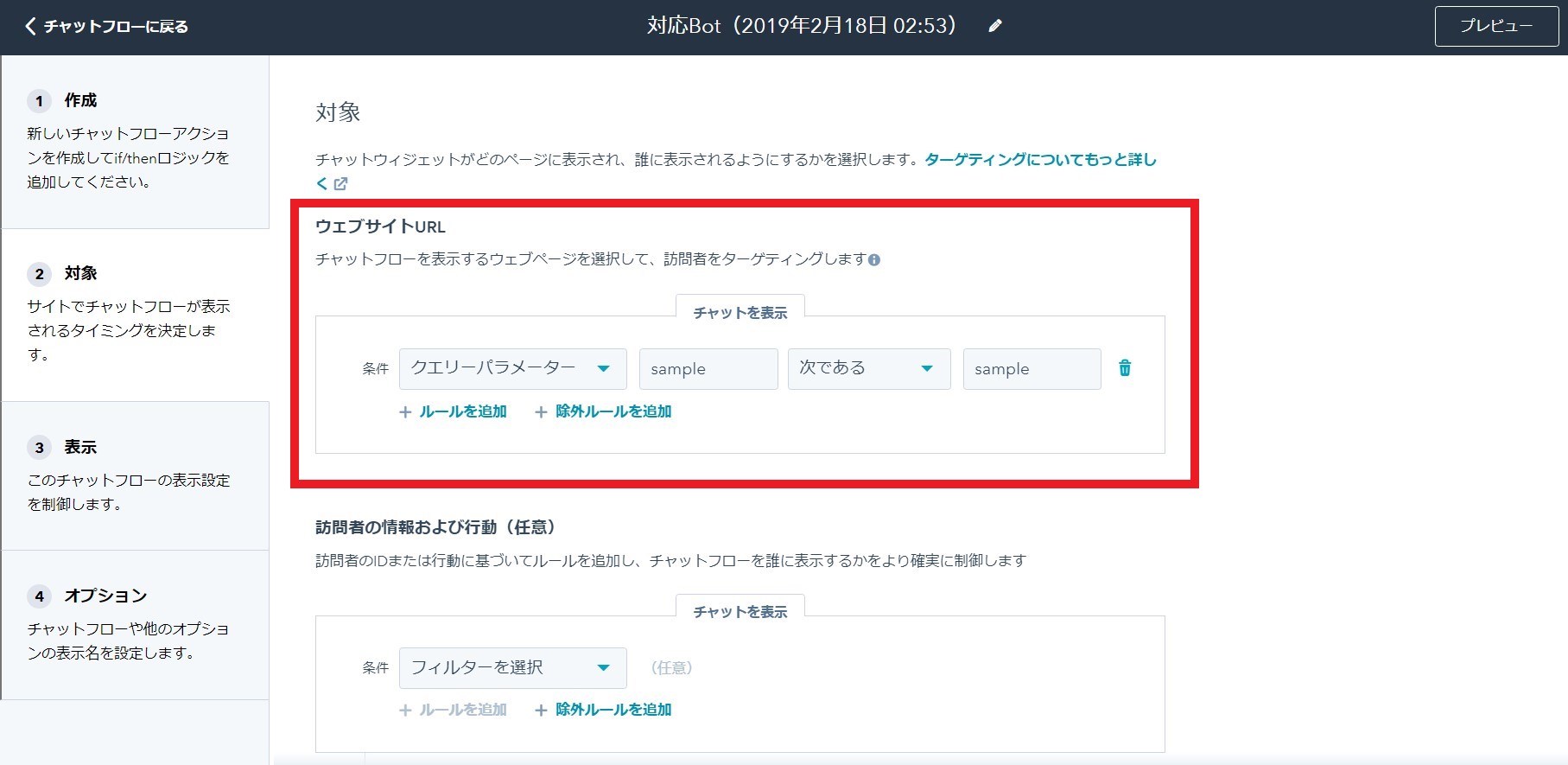The image size is (1568, 765).
Task: Click the parameter name field containing sample
Action: pyautogui.click(x=708, y=369)
